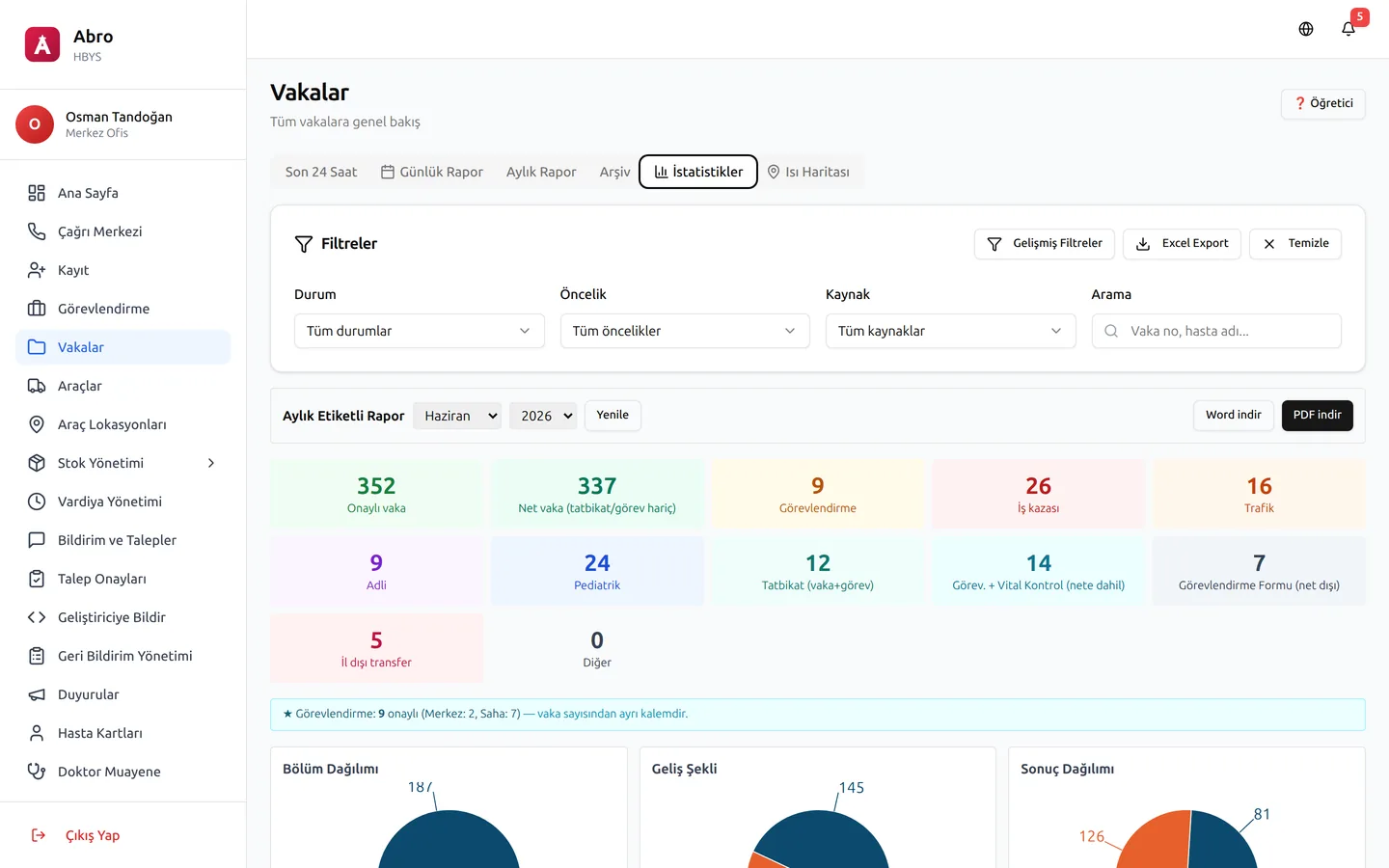
Task: Click the Çıkış Yap logout icon
Action: point(39,835)
